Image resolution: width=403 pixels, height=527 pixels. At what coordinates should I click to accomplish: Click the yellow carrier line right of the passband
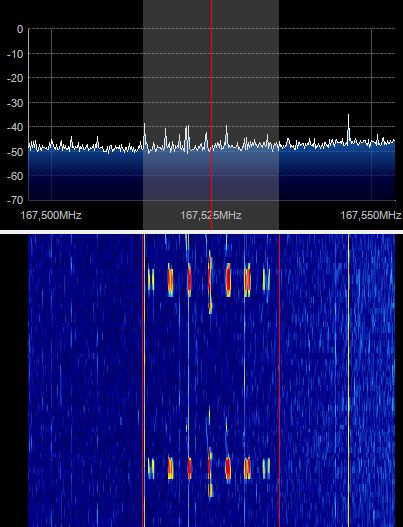coord(349,380)
